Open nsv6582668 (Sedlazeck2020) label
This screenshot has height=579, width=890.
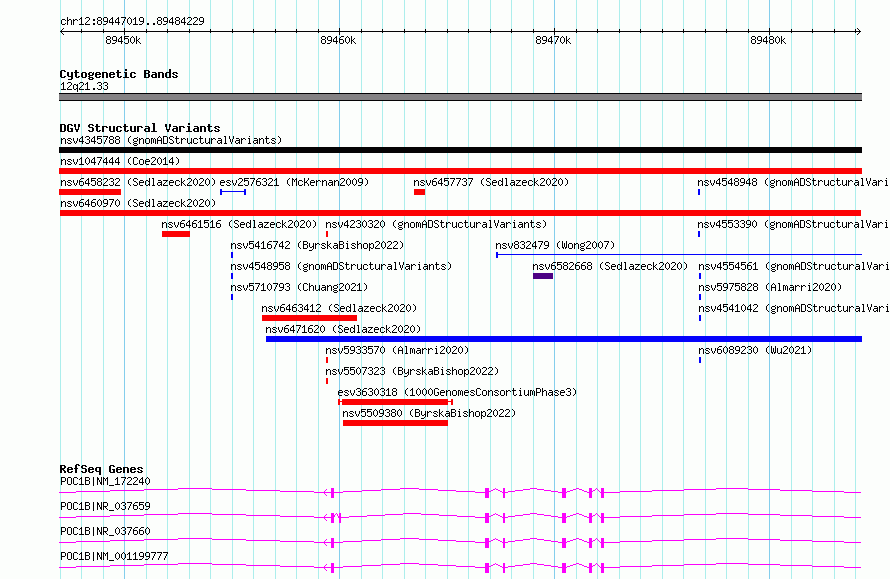click(610, 266)
